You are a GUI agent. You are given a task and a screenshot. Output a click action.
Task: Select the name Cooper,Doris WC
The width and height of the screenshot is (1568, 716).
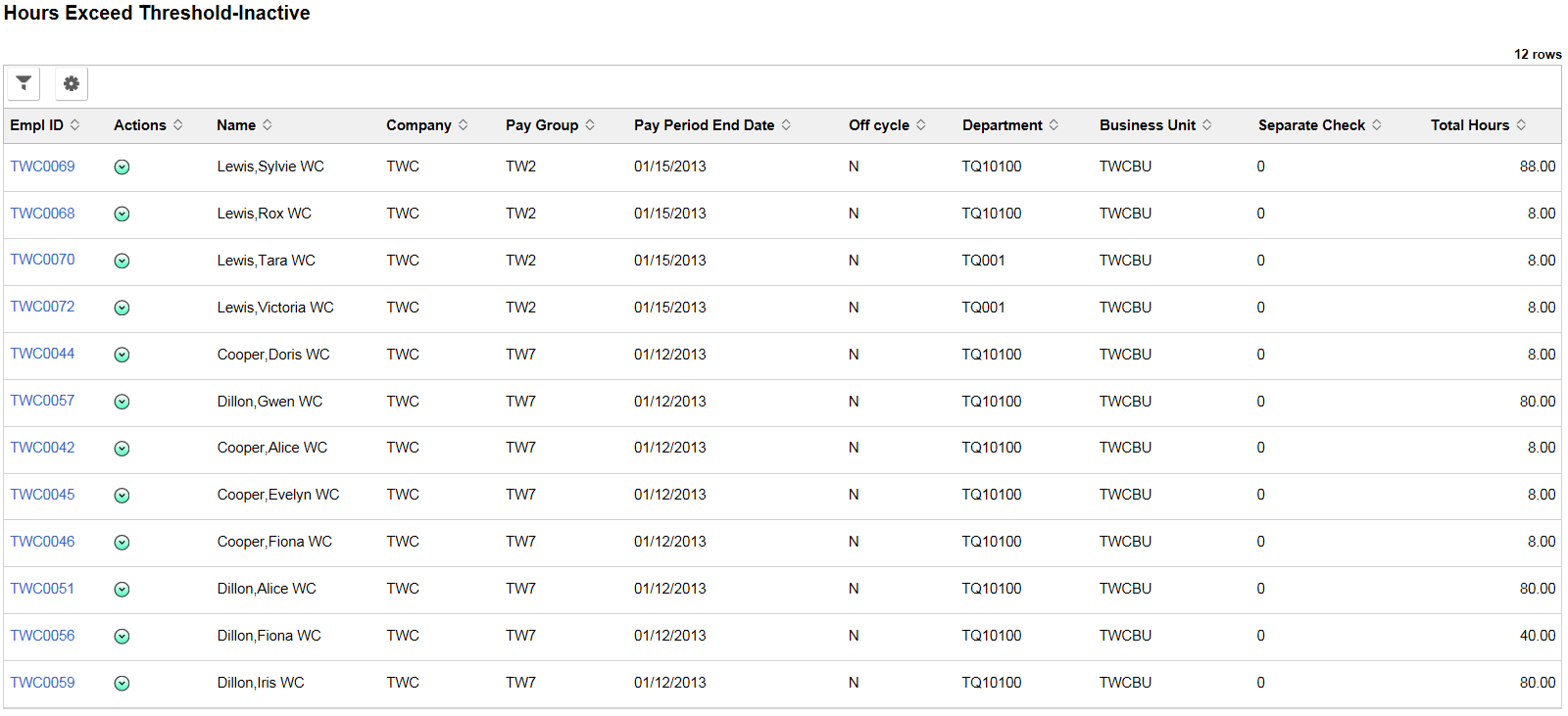click(273, 355)
